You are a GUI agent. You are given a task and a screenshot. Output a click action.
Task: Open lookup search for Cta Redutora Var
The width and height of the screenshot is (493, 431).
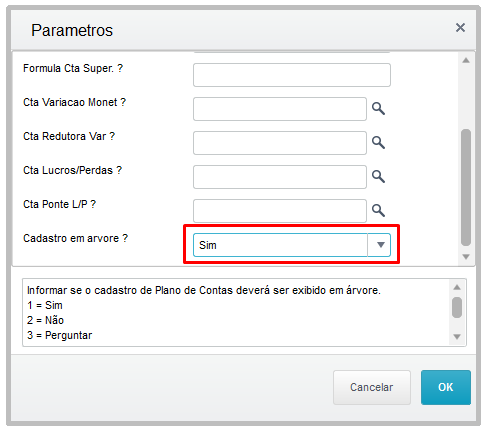click(378, 143)
